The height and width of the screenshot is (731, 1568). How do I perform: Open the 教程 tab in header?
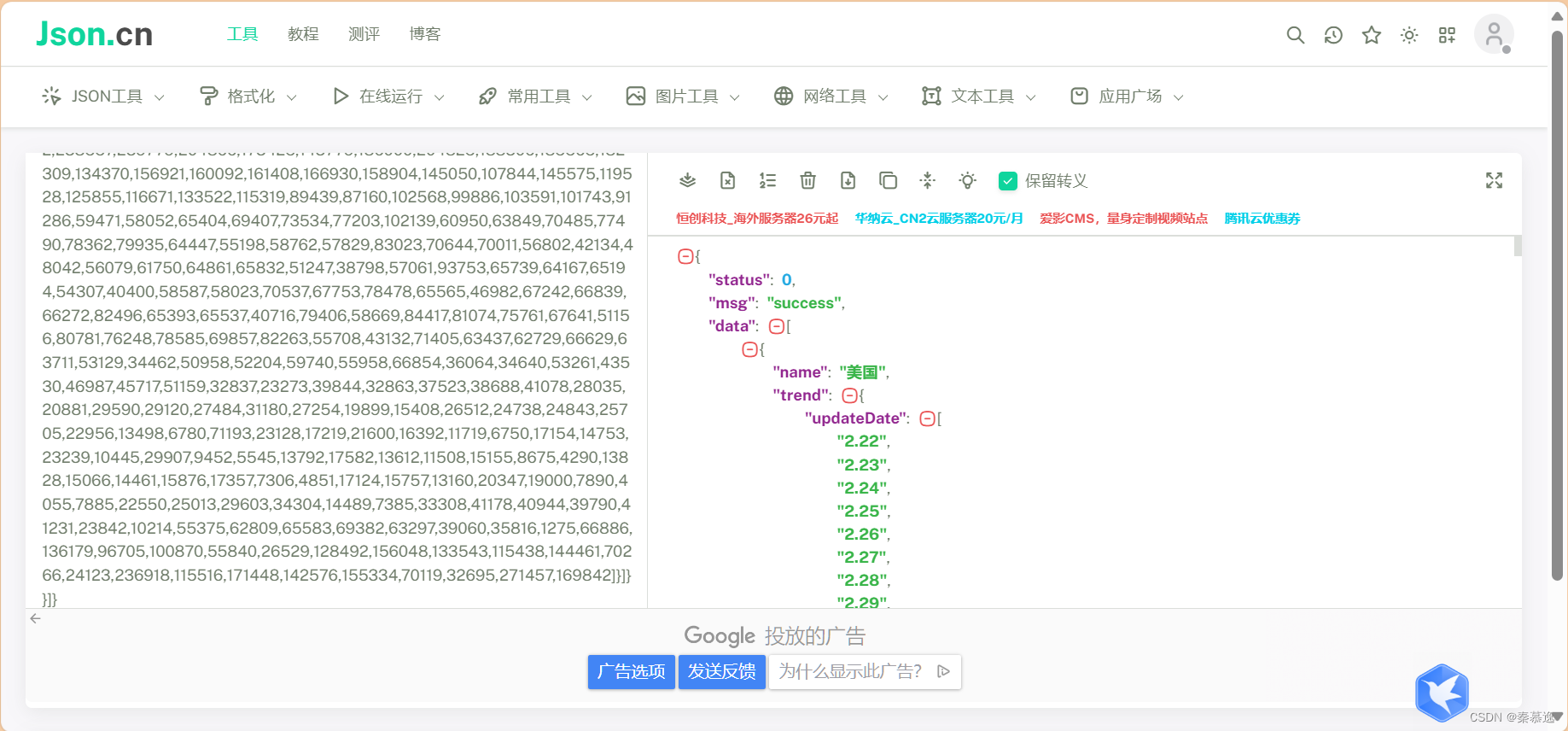click(x=303, y=34)
